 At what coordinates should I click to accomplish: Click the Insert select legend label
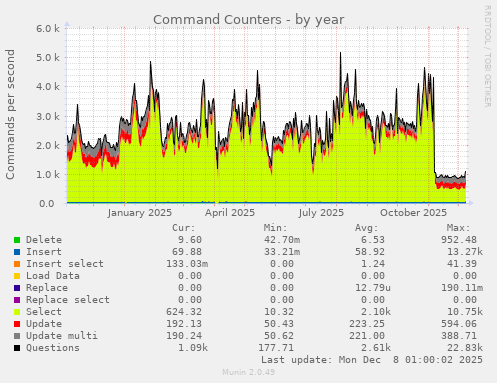pyautogui.click(x=65, y=264)
